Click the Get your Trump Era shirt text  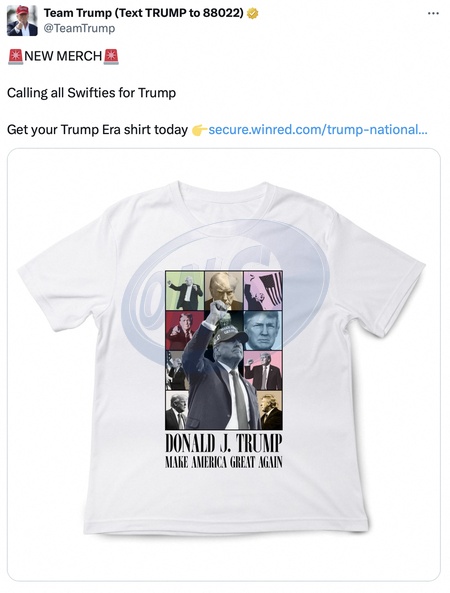pos(98,130)
